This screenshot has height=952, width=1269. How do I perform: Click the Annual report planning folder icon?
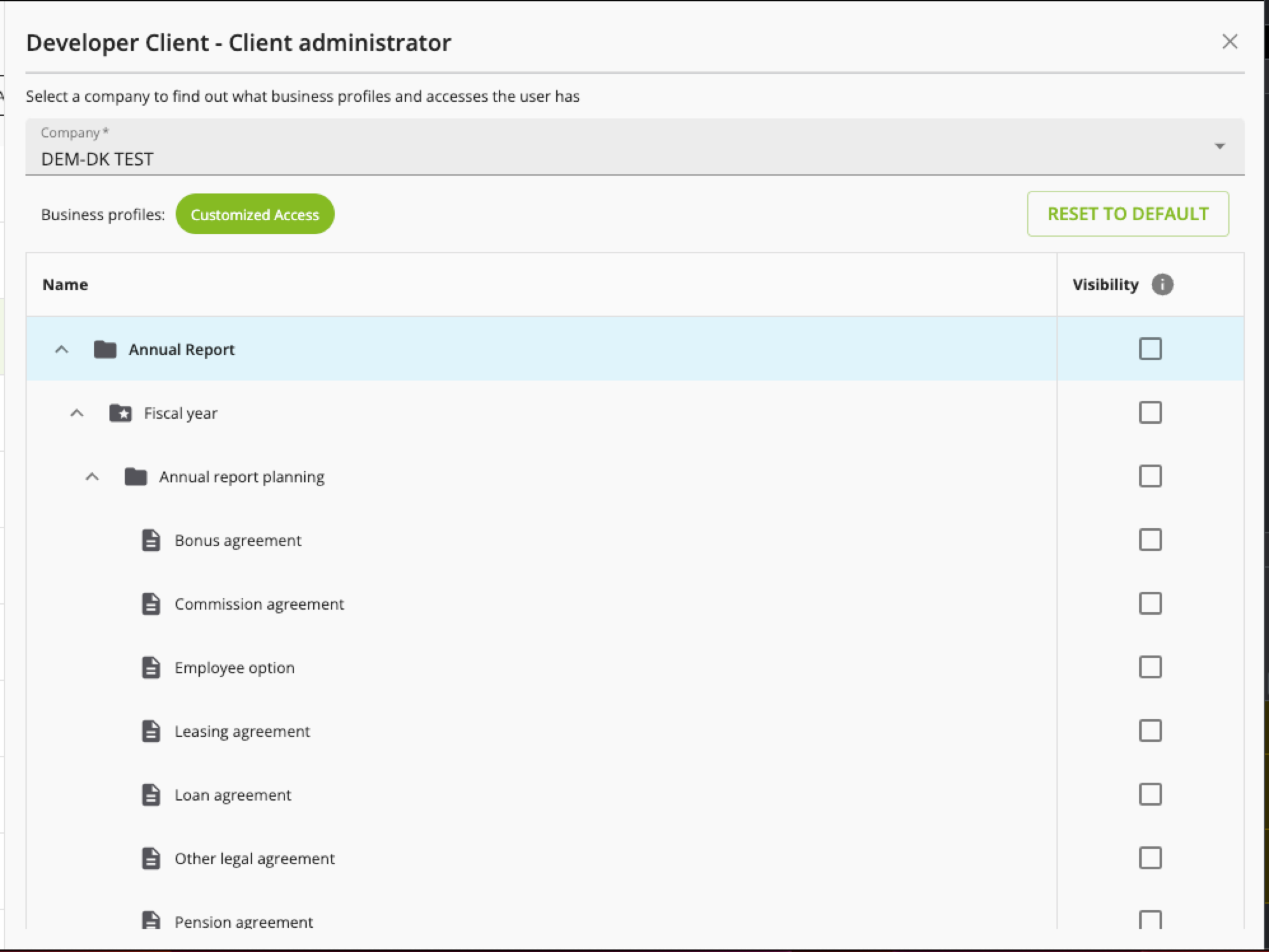point(136,477)
